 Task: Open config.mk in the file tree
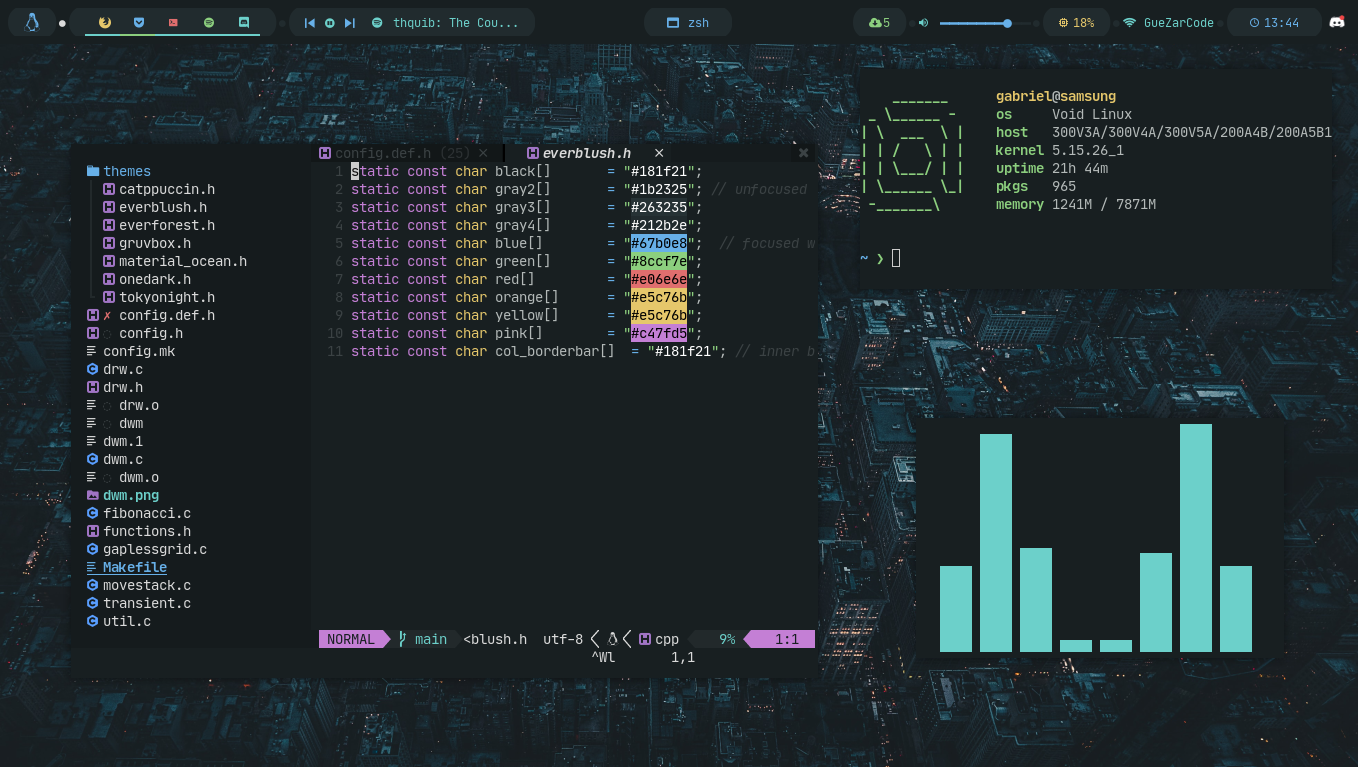point(139,351)
